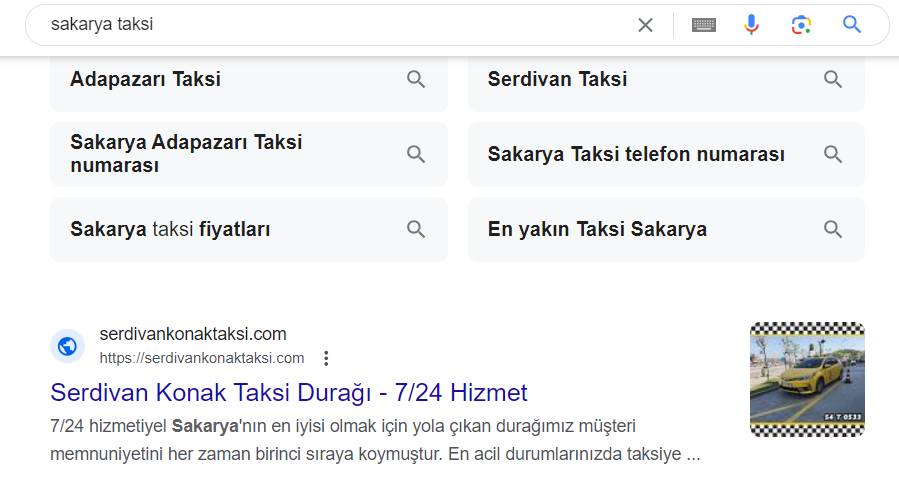The height and width of the screenshot is (482, 899).
Task: Select the Serdivan Taksi related search
Action: (666, 81)
